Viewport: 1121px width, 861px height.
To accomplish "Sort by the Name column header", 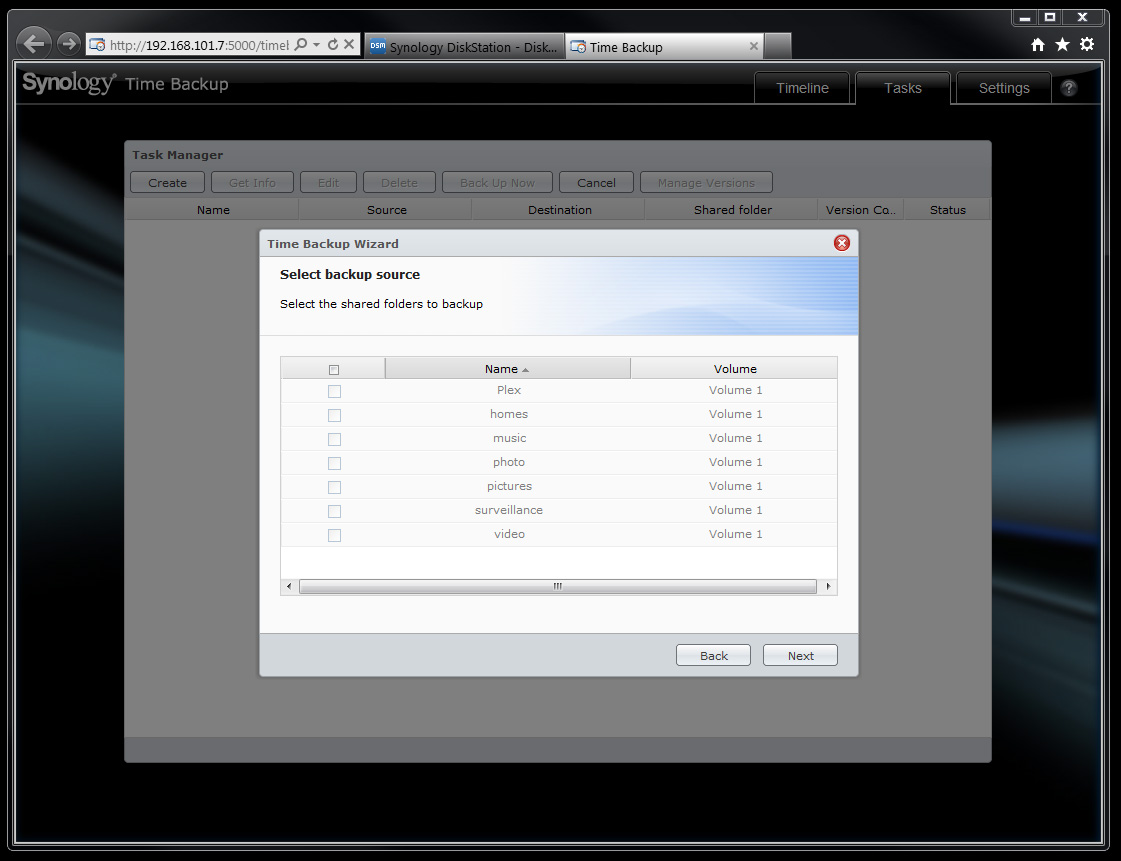I will coord(508,368).
